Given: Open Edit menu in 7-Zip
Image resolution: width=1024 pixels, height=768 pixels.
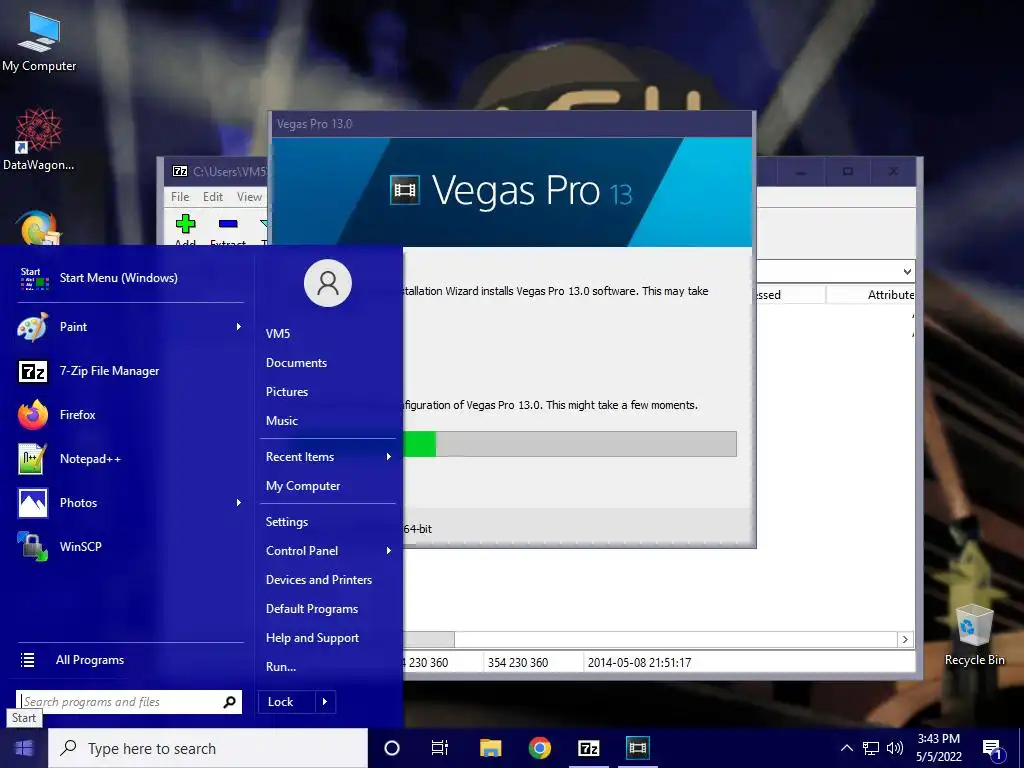Looking at the screenshot, I should 213,197.
